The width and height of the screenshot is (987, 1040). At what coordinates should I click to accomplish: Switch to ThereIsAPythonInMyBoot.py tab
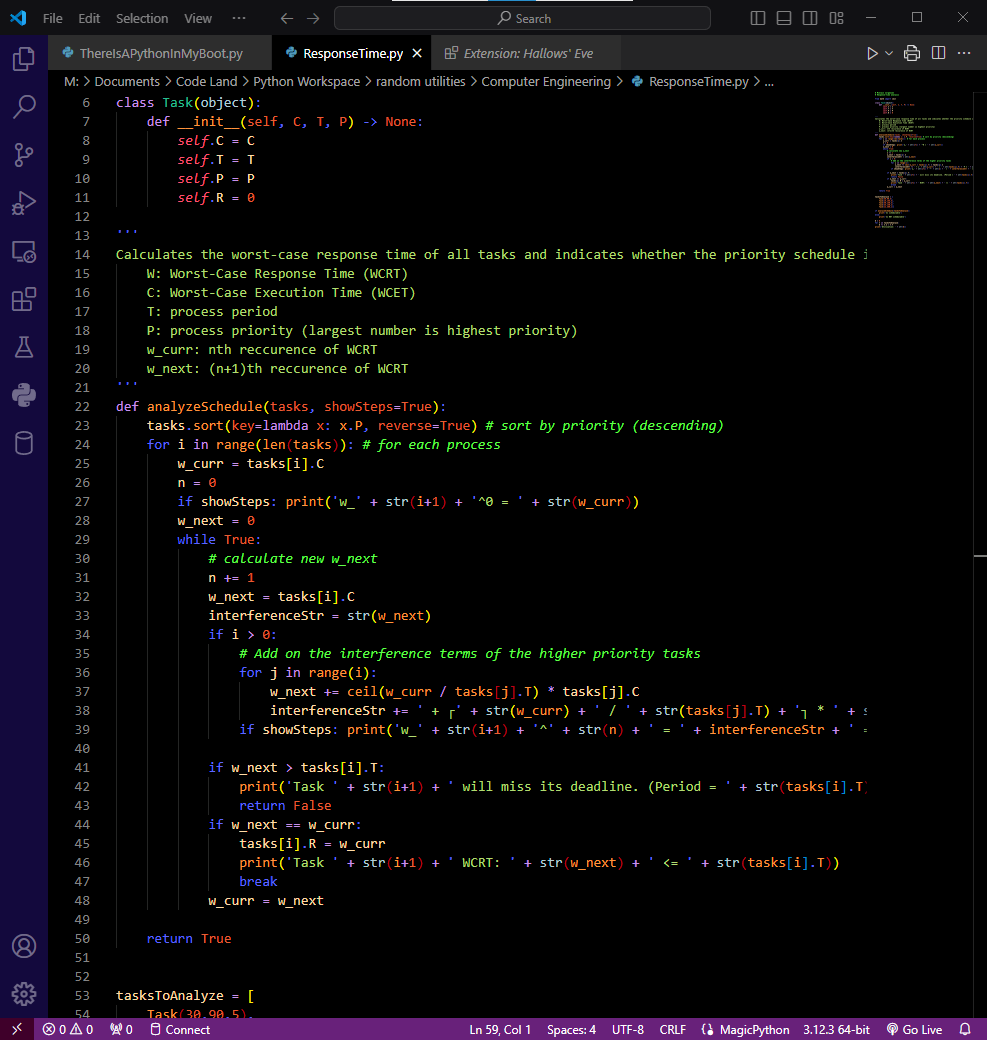[x=160, y=53]
